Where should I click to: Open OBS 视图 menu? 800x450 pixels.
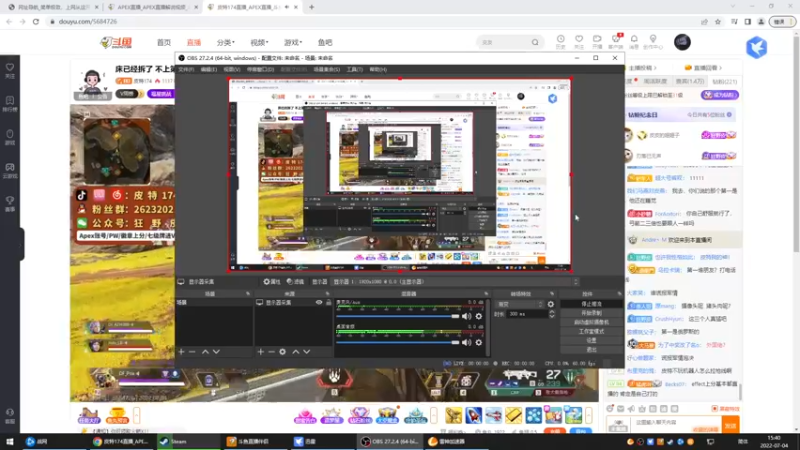point(231,69)
